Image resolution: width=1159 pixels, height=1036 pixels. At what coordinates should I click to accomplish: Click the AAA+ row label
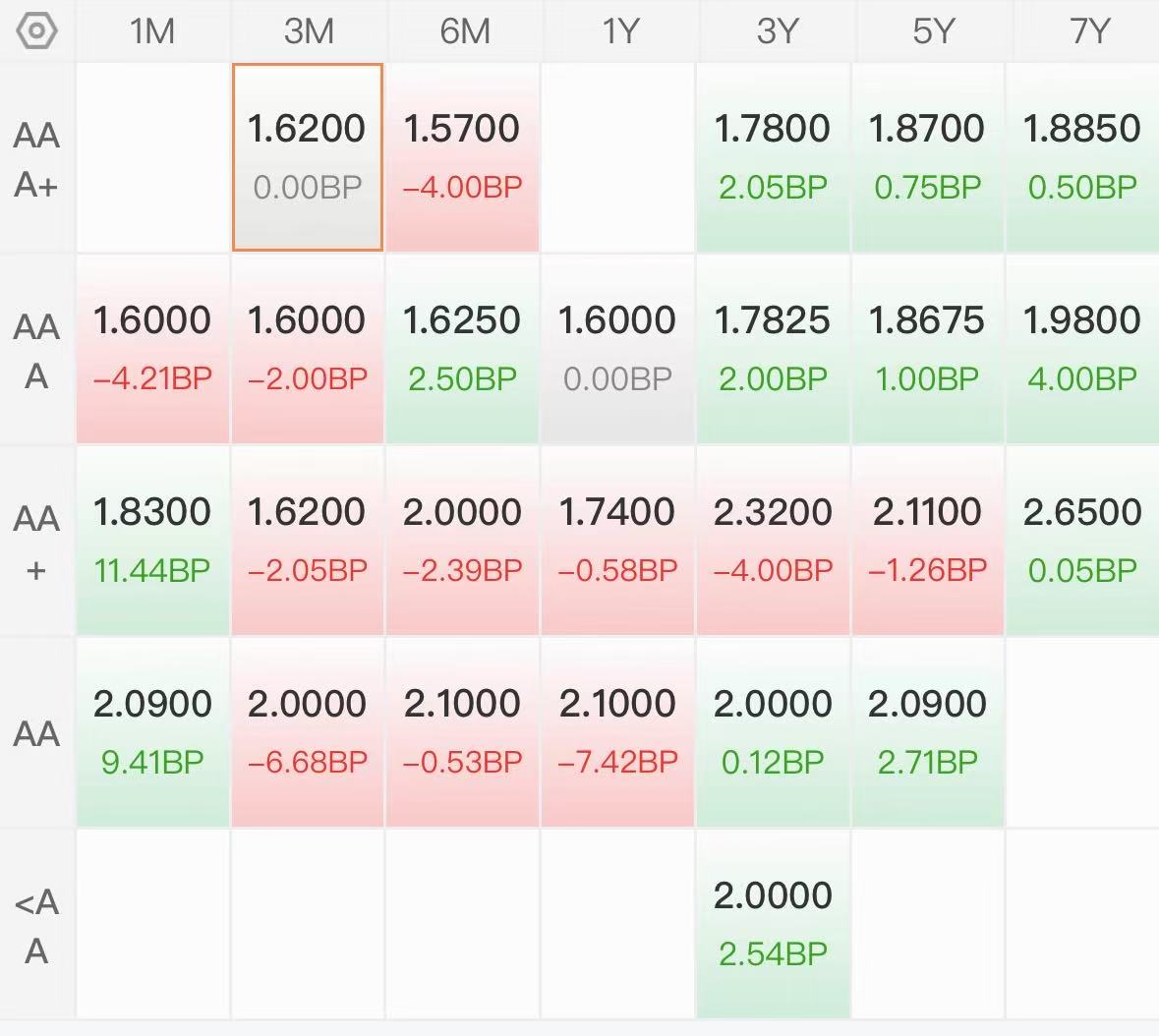tap(36, 159)
